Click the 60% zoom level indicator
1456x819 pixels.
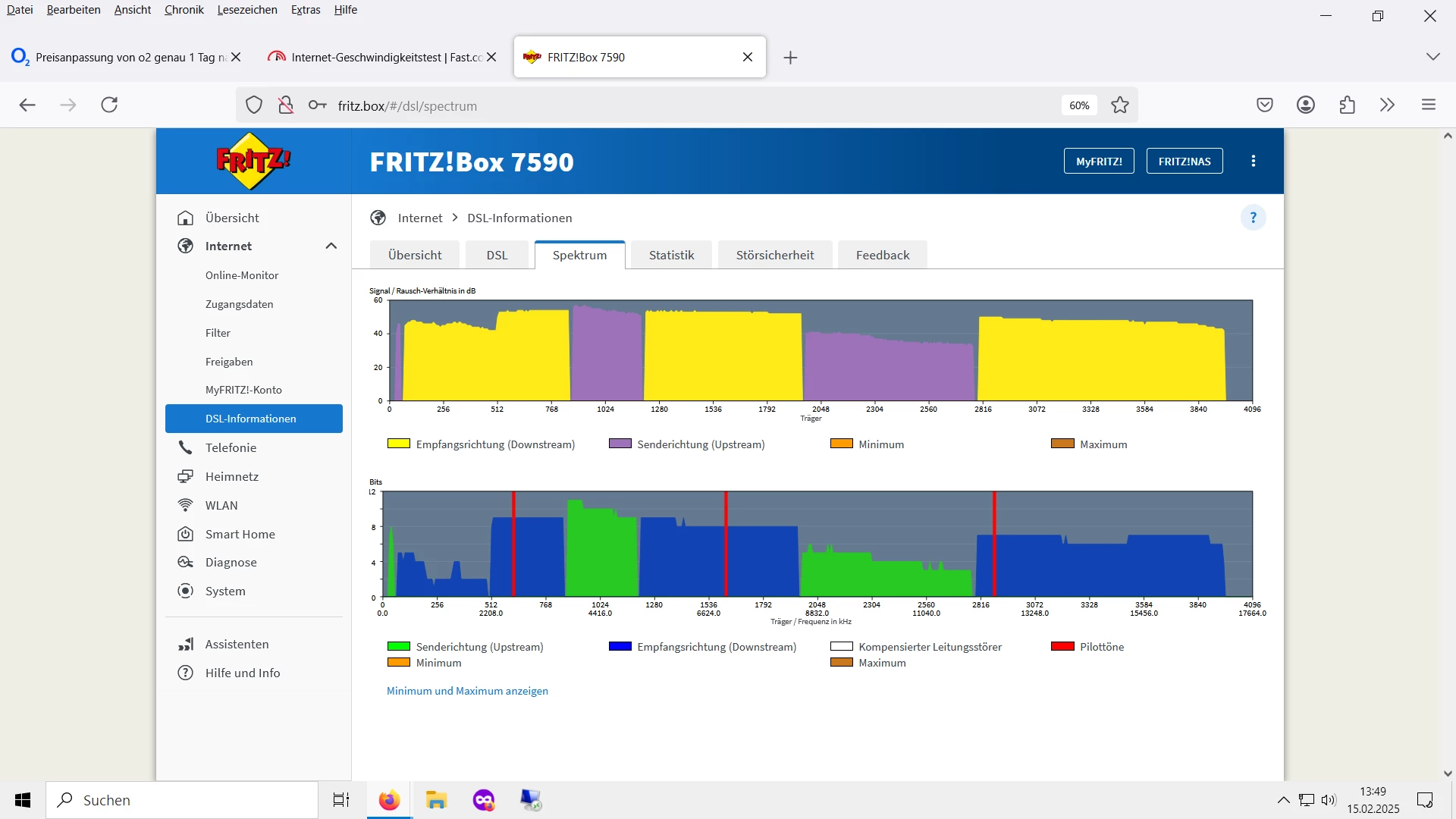1078,105
